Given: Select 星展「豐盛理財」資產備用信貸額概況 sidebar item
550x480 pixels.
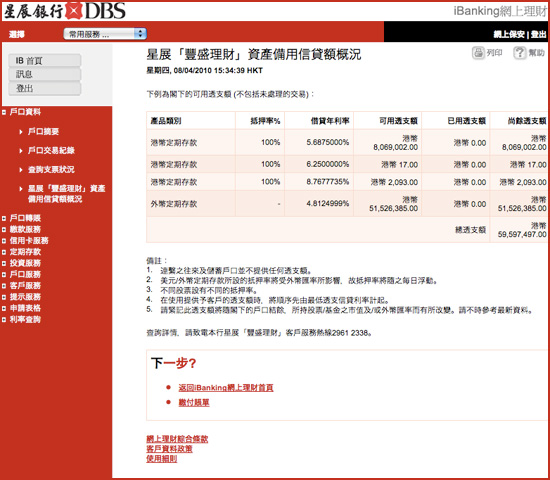Looking at the screenshot, I should coord(67,194).
